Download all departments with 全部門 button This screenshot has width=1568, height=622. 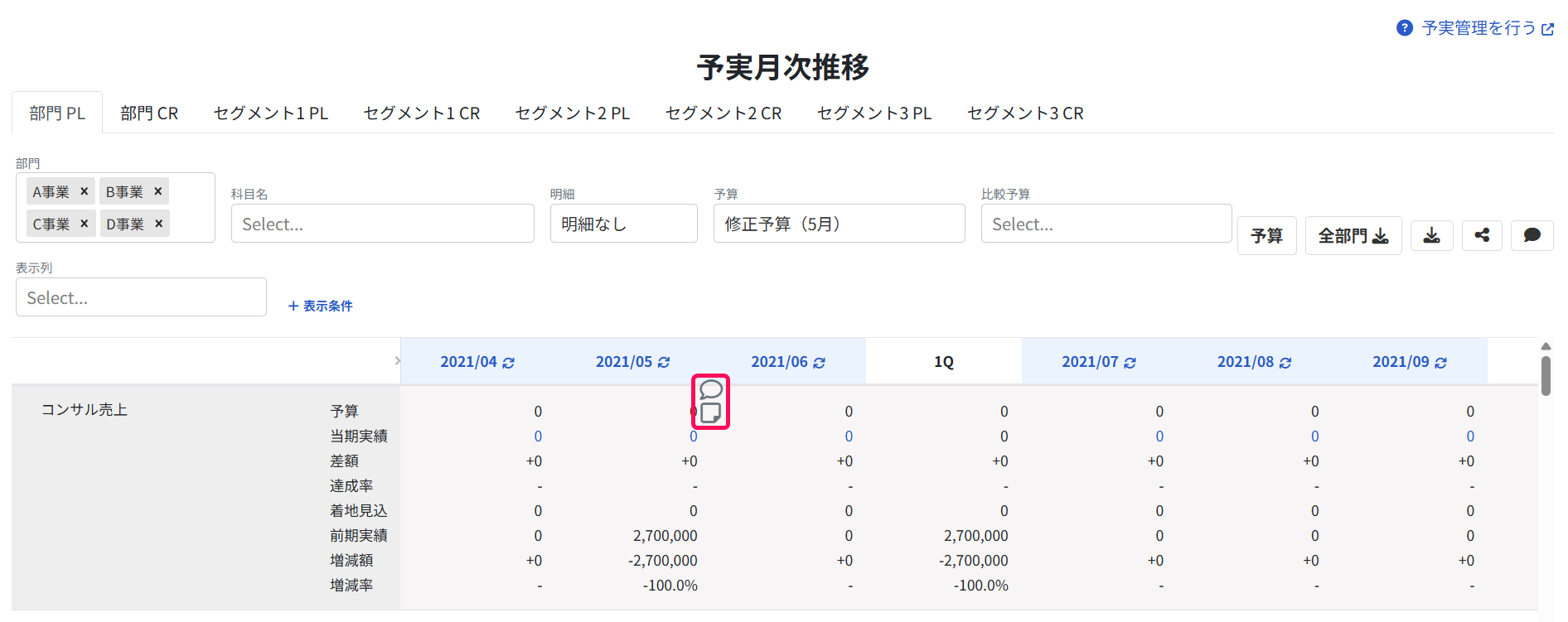coord(1353,236)
